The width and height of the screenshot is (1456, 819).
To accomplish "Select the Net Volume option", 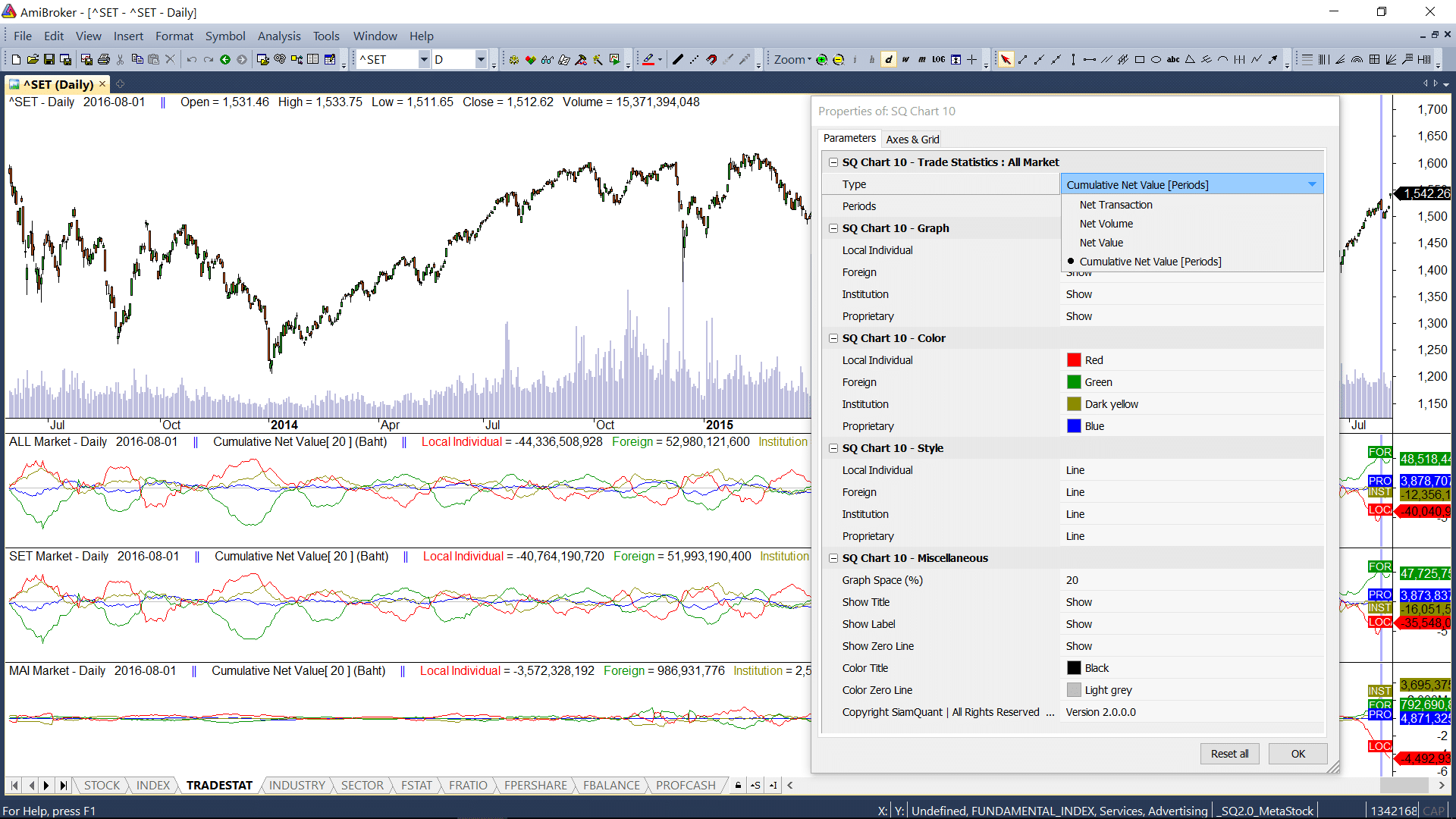I will [1106, 224].
